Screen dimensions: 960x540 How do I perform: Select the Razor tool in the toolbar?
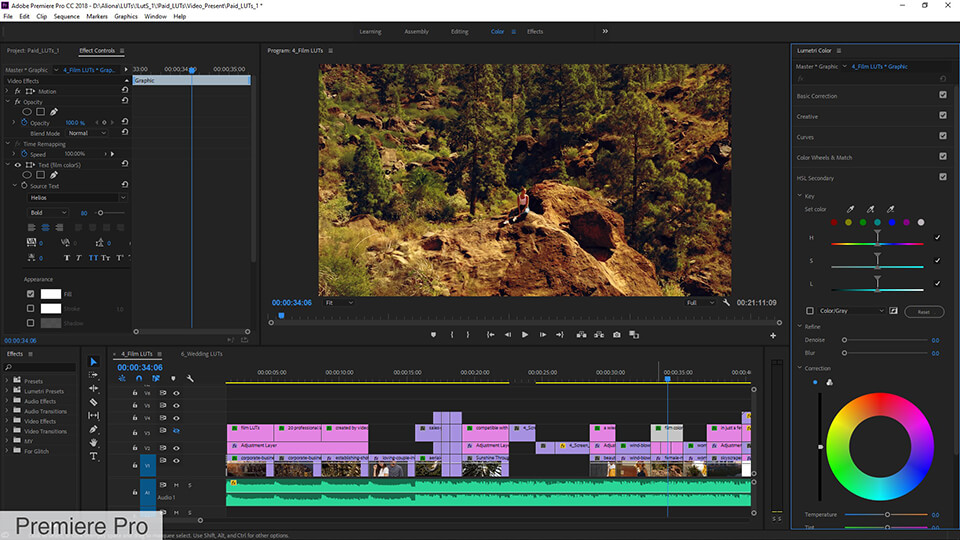pyautogui.click(x=94, y=402)
